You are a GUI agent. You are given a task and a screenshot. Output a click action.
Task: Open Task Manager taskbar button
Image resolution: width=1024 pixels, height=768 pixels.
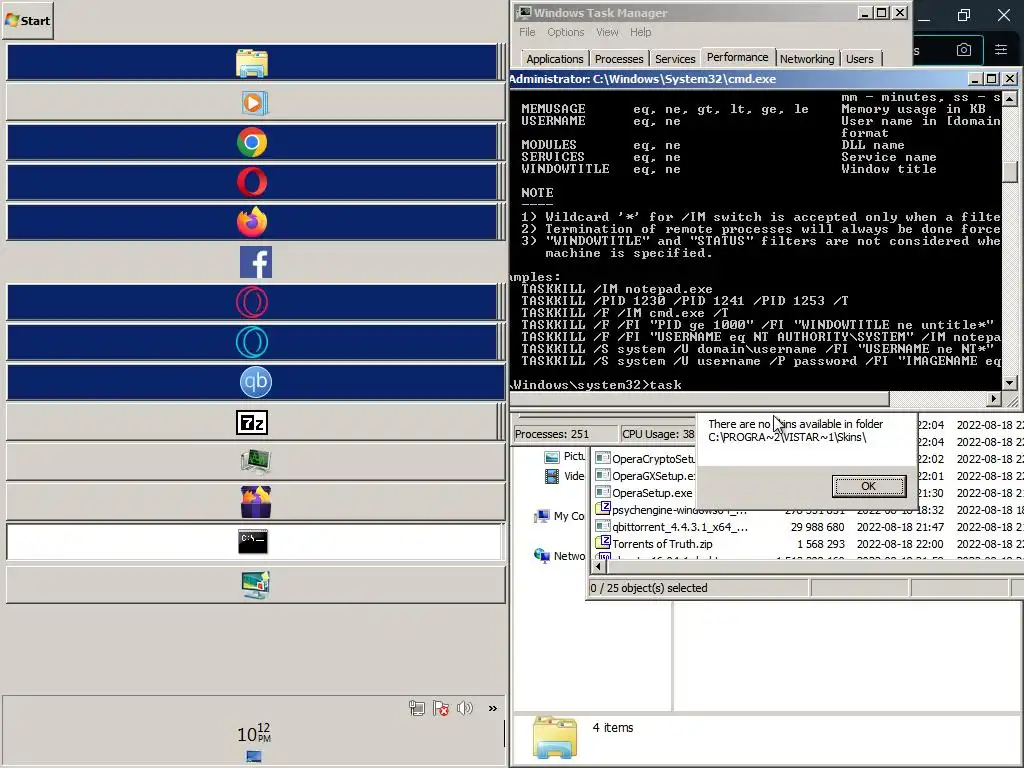pos(255,462)
